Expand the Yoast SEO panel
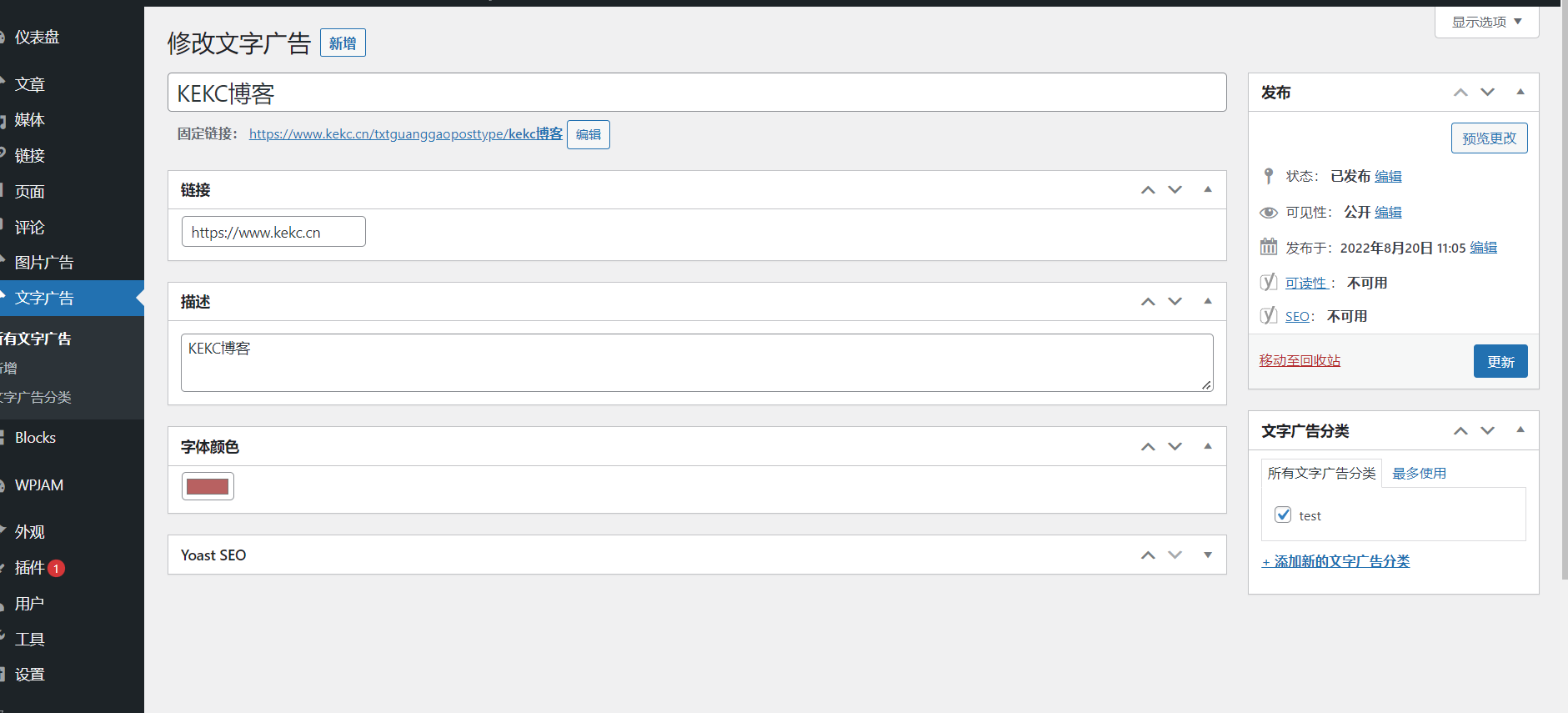This screenshot has width=1568, height=713. pos(1207,555)
